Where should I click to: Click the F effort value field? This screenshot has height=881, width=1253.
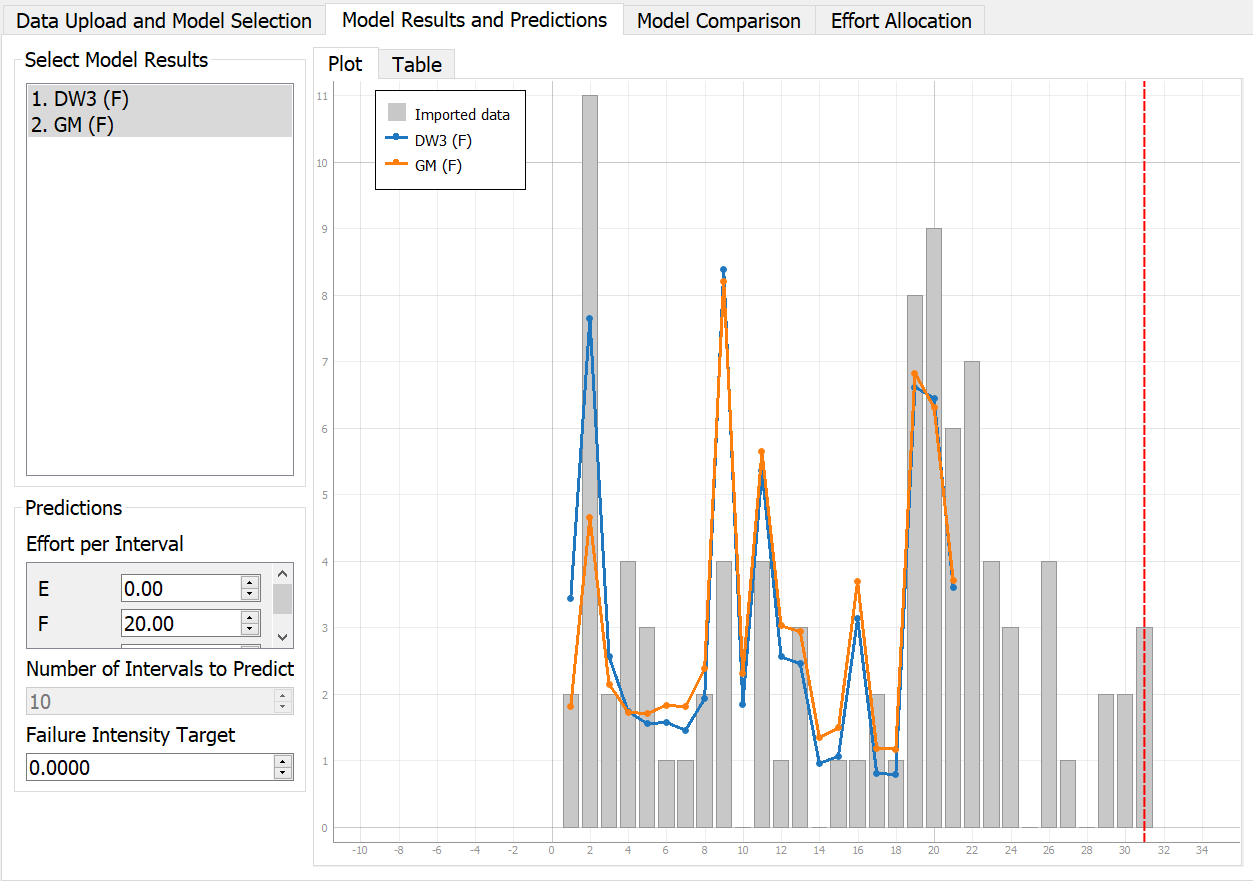180,623
